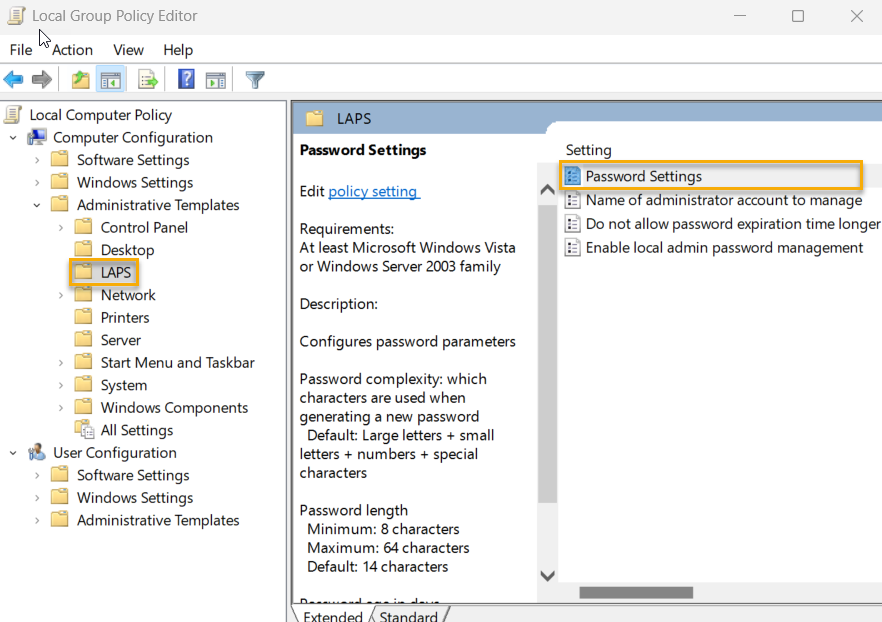The image size is (882, 622).
Task: Expand the Windows Components tree node
Action: 61,407
